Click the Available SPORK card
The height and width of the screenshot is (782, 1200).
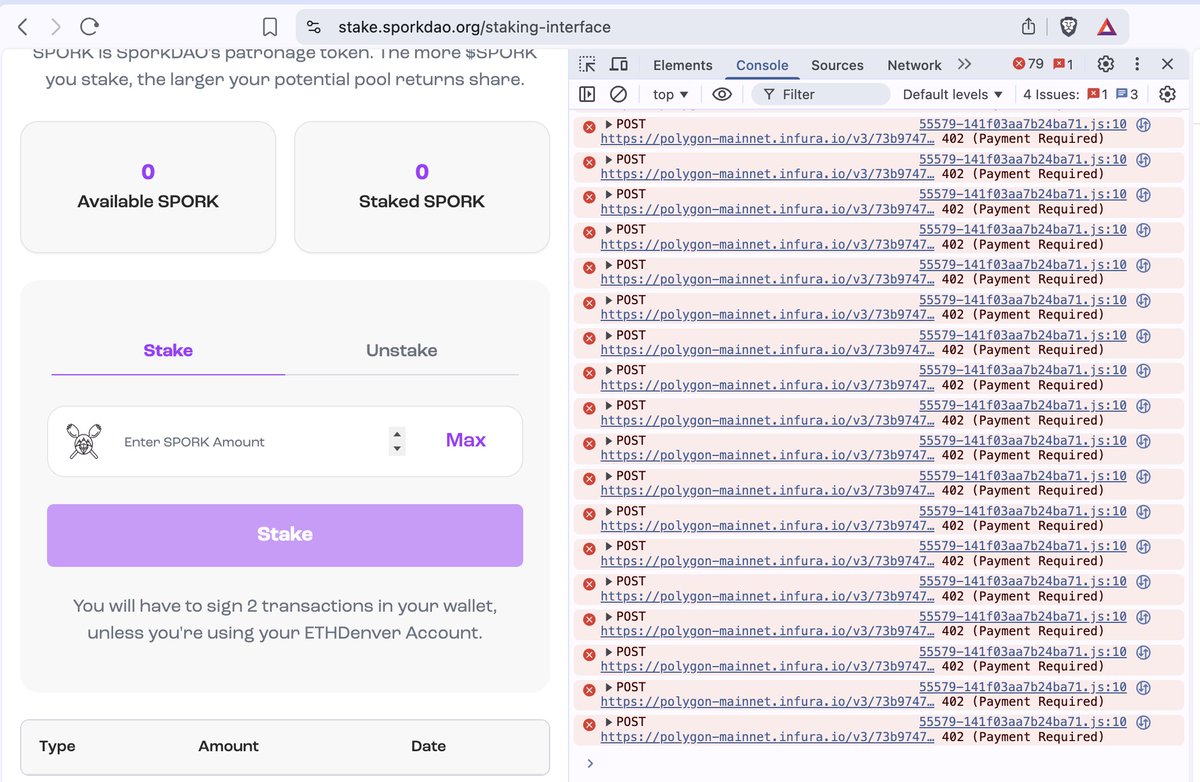point(148,187)
